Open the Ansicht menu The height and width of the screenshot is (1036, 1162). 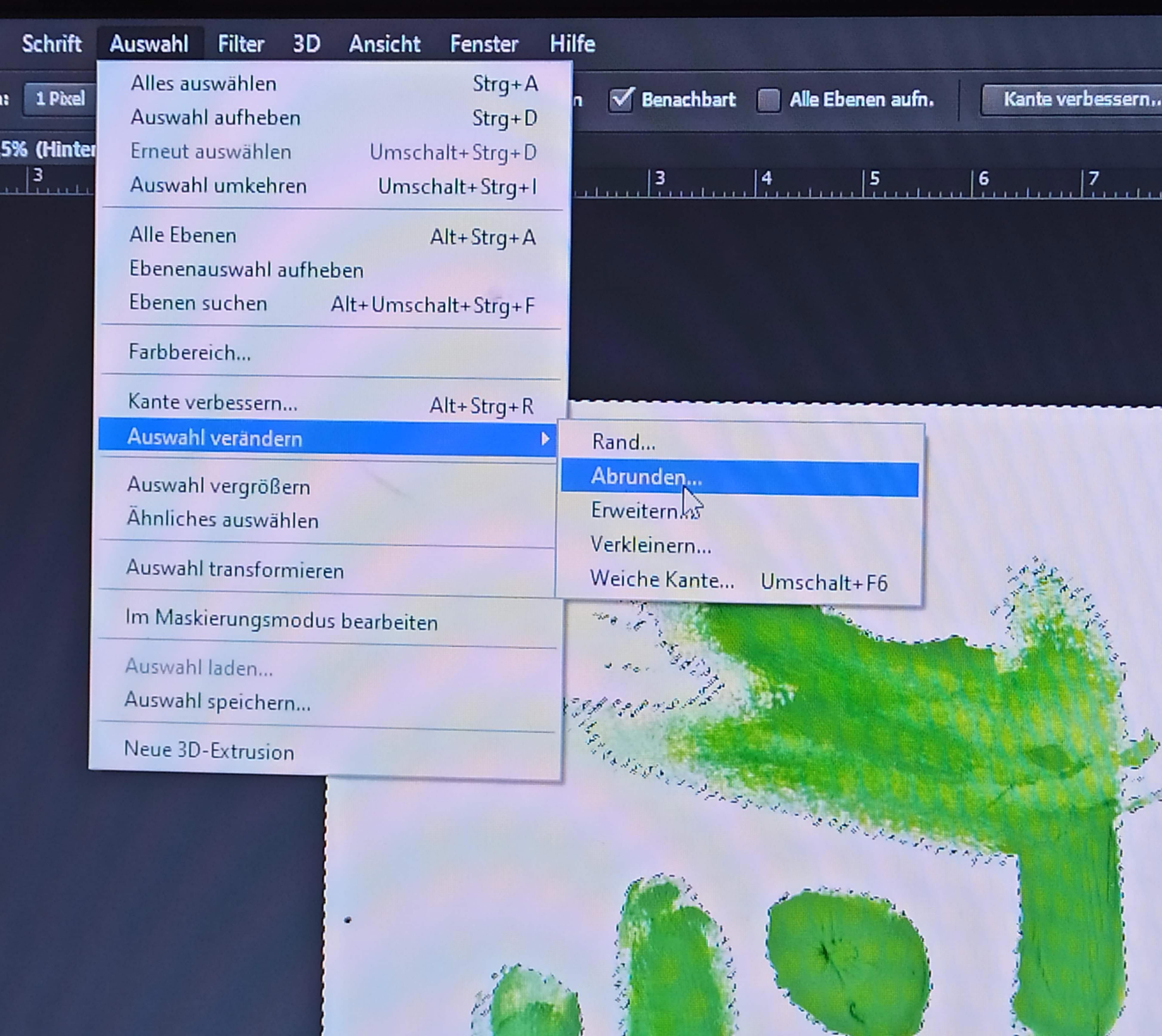click(384, 44)
